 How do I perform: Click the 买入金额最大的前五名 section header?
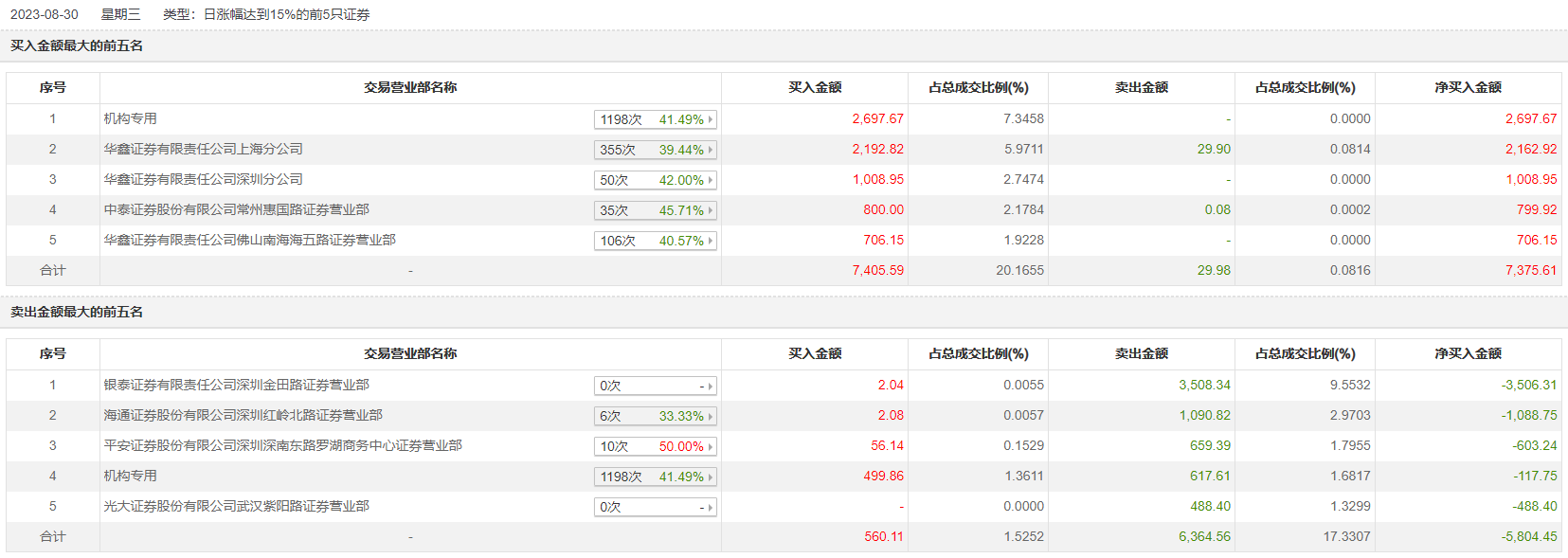77,45
